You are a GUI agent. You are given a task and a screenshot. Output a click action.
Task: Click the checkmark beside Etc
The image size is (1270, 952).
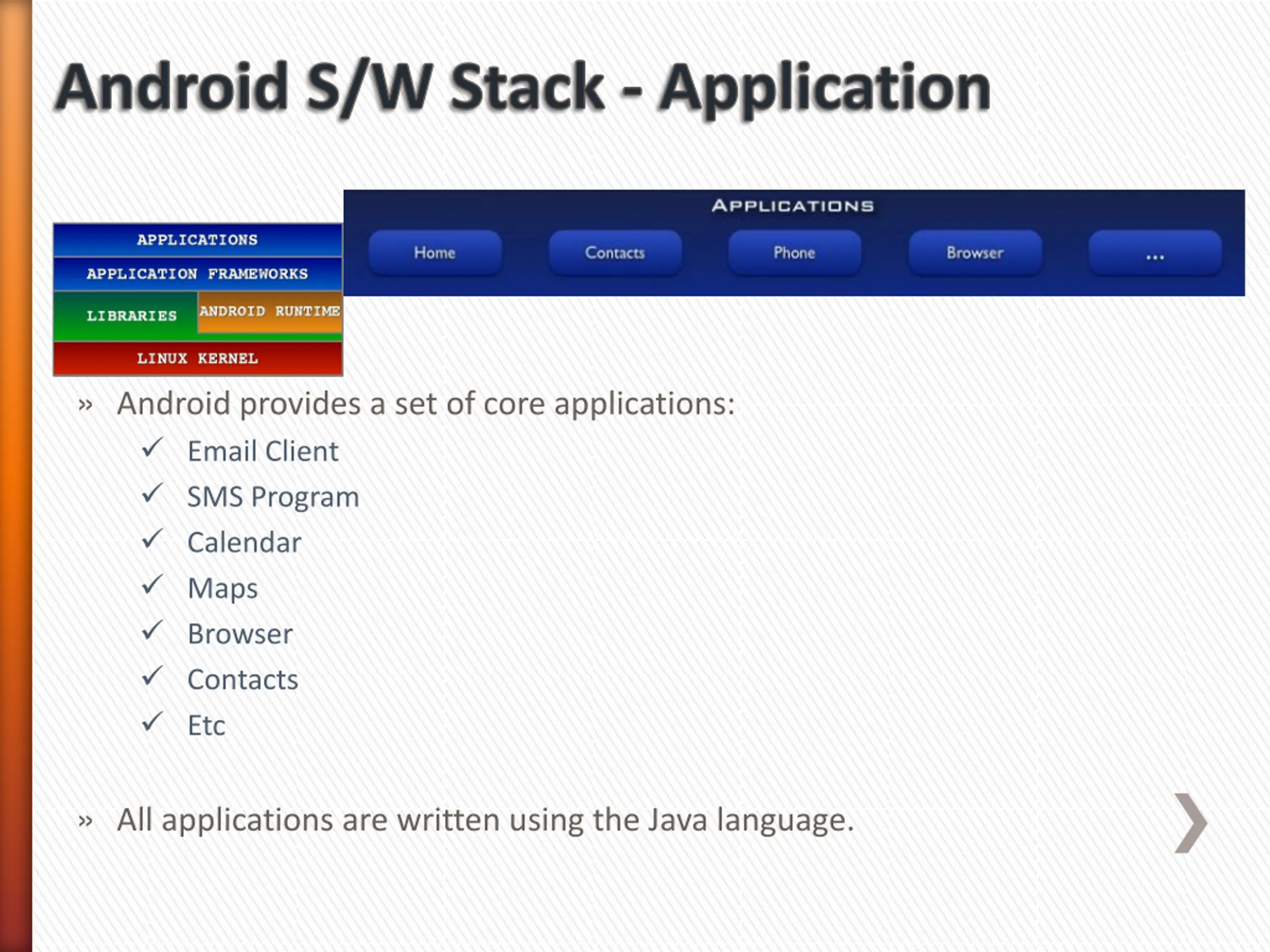[x=153, y=722]
